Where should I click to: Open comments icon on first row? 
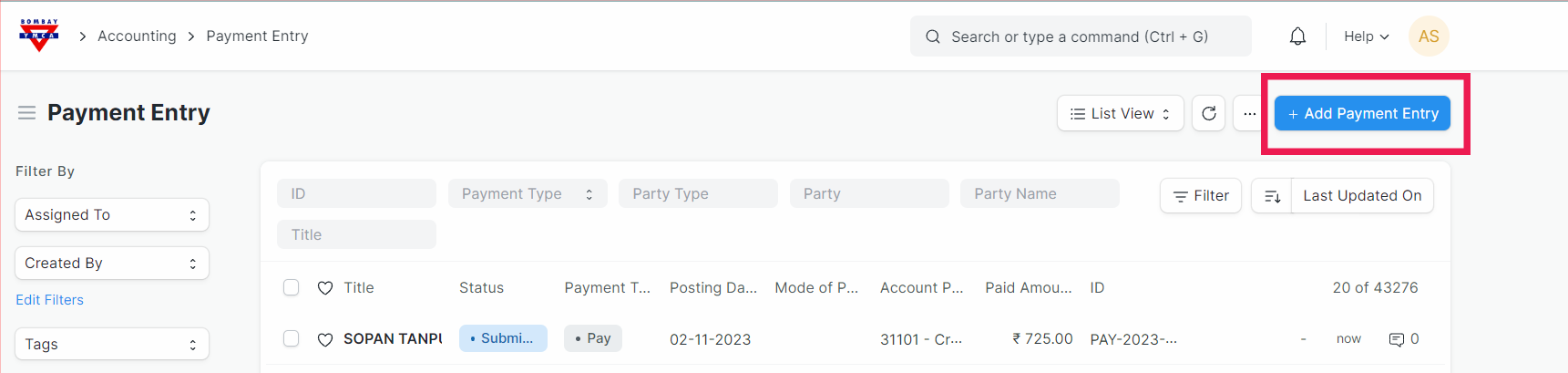coord(1396,339)
